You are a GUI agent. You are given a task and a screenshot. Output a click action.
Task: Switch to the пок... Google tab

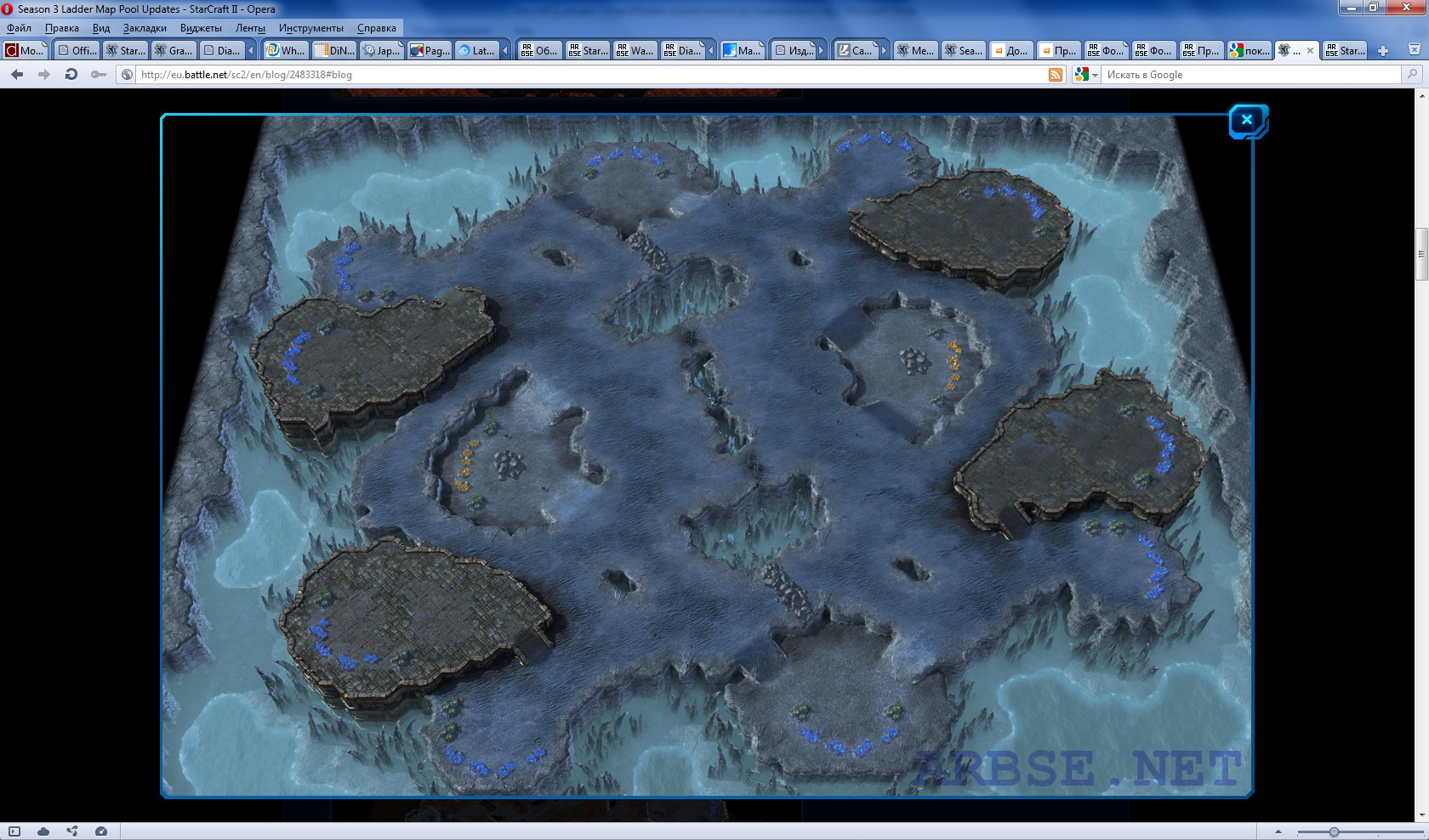pos(1249,51)
